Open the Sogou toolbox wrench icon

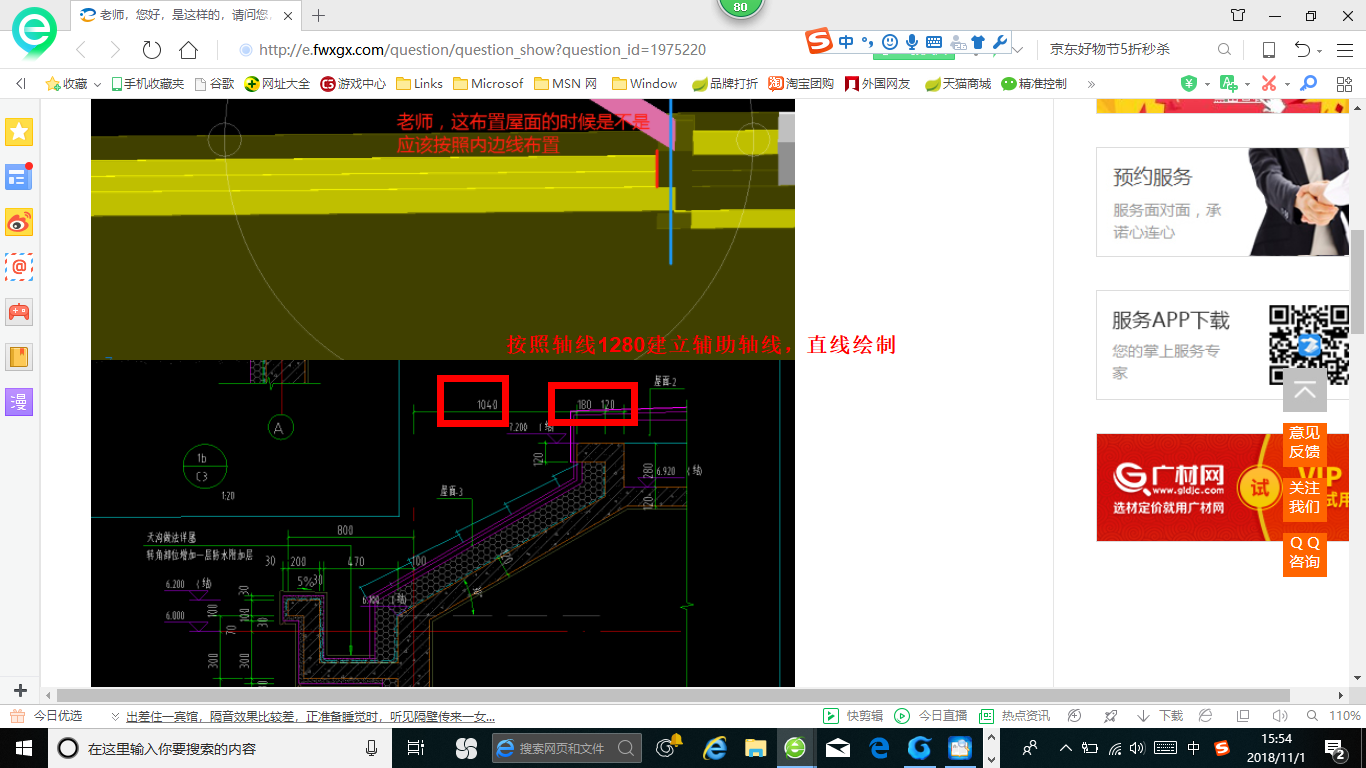998,42
